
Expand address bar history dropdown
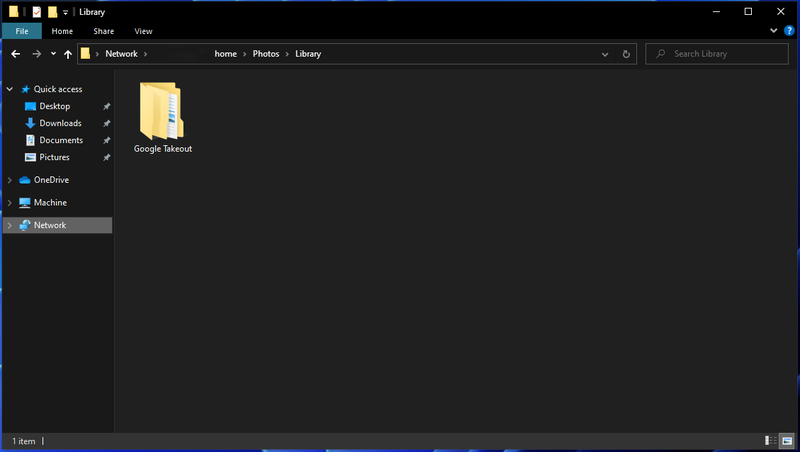[x=605, y=54]
